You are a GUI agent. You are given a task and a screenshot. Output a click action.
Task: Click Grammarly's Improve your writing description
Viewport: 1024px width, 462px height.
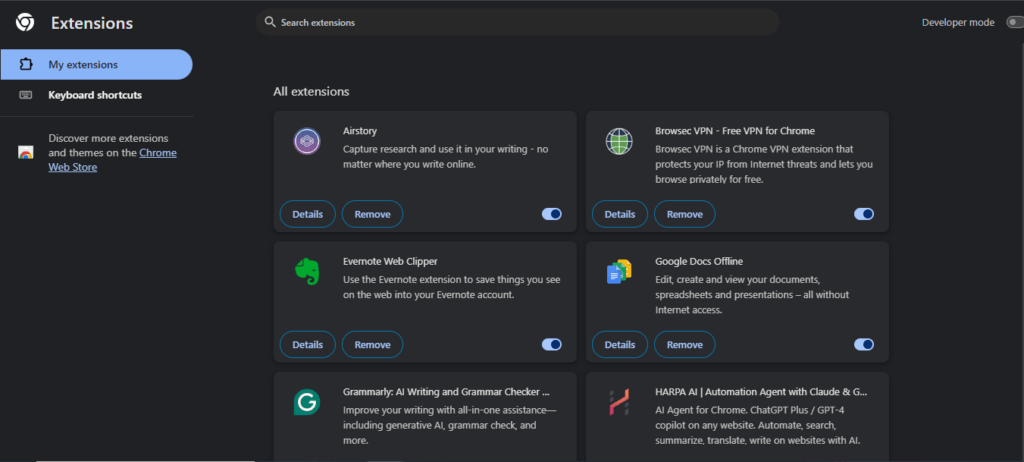tap(449, 425)
